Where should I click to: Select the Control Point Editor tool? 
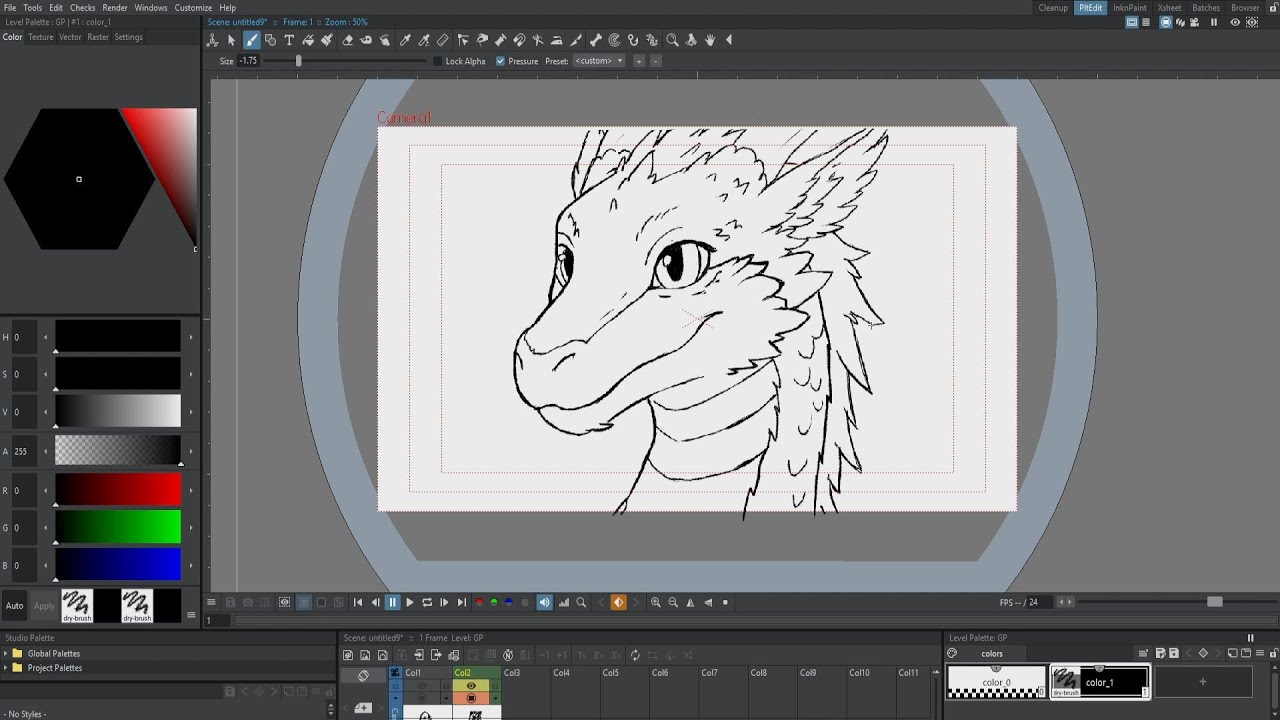463,40
